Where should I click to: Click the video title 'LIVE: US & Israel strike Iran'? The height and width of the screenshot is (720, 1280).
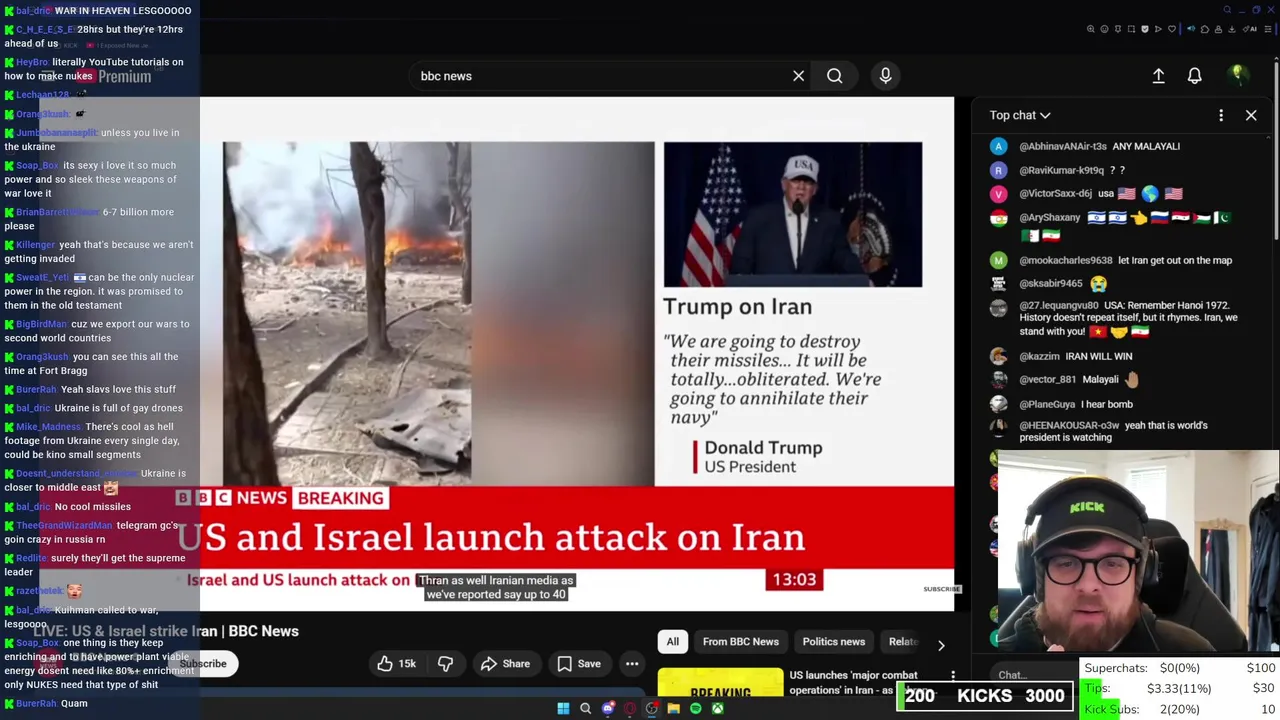coord(166,631)
